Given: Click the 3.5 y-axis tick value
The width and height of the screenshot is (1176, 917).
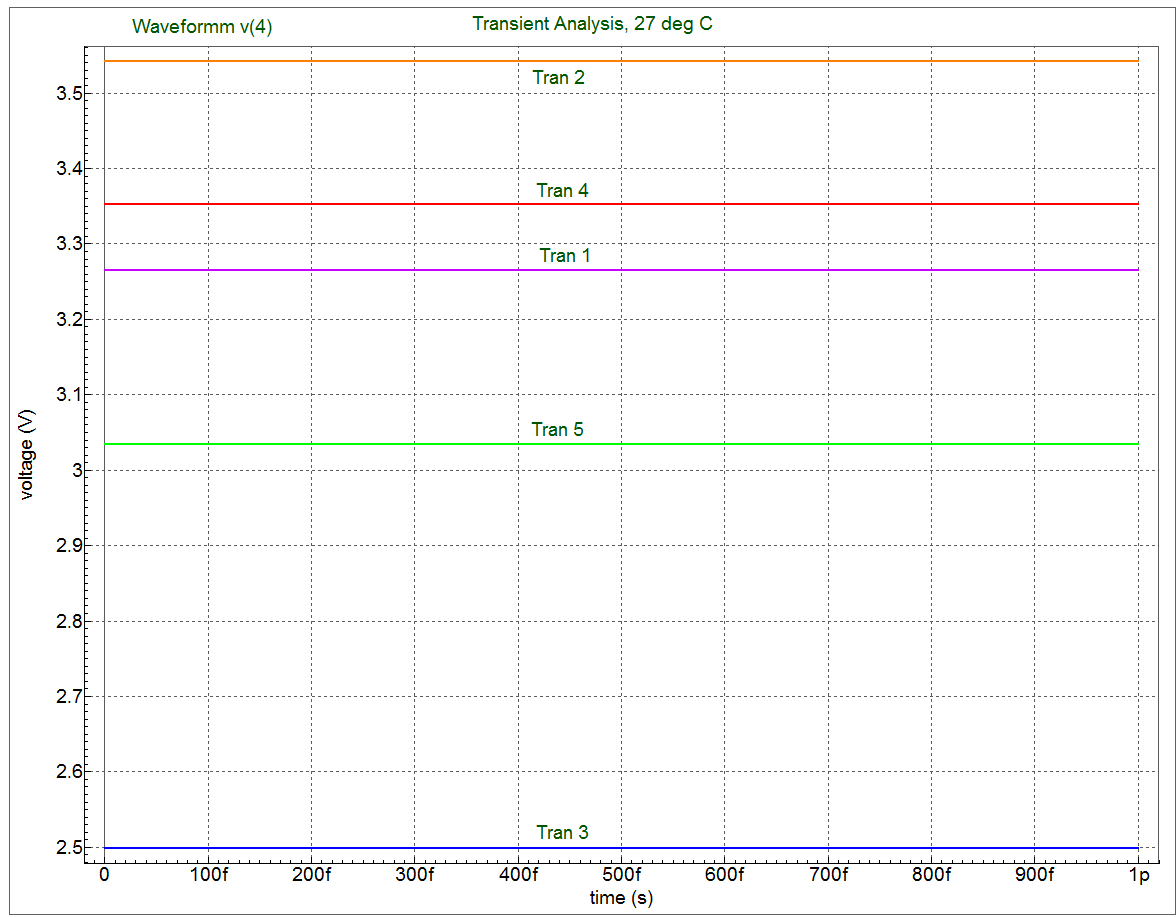Looking at the screenshot, I should tap(69, 94).
